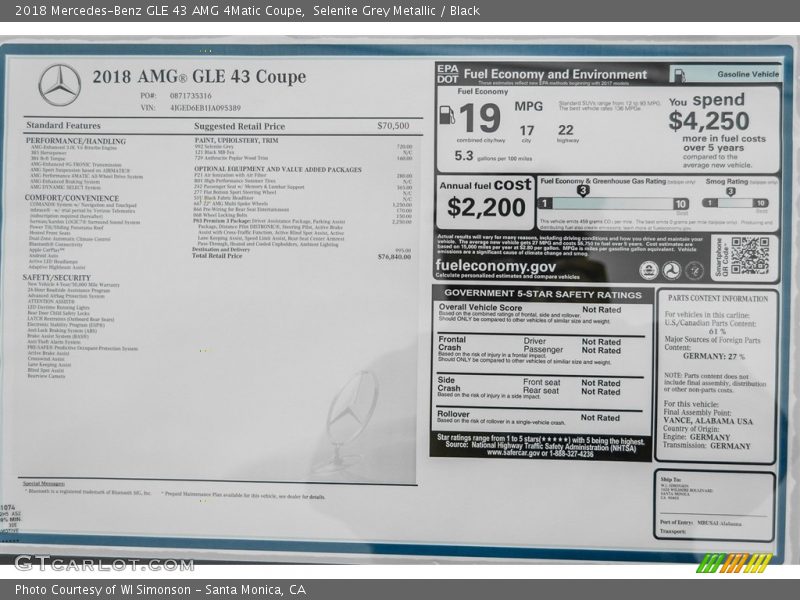Click "GOVERNMENT 5-STAR SAFETY RATINGS" header
Image resolution: width=800 pixels, height=600 pixels.
coord(543,294)
